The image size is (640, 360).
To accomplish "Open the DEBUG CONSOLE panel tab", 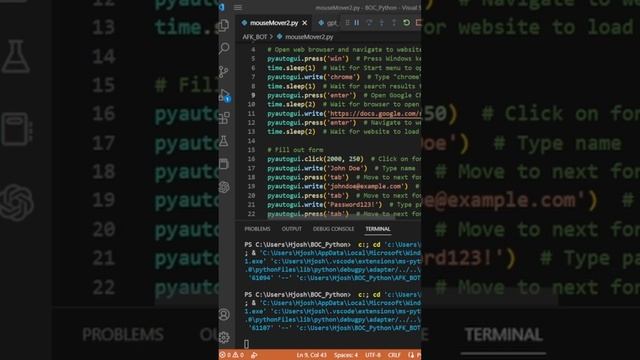I will pyautogui.click(x=333, y=229).
